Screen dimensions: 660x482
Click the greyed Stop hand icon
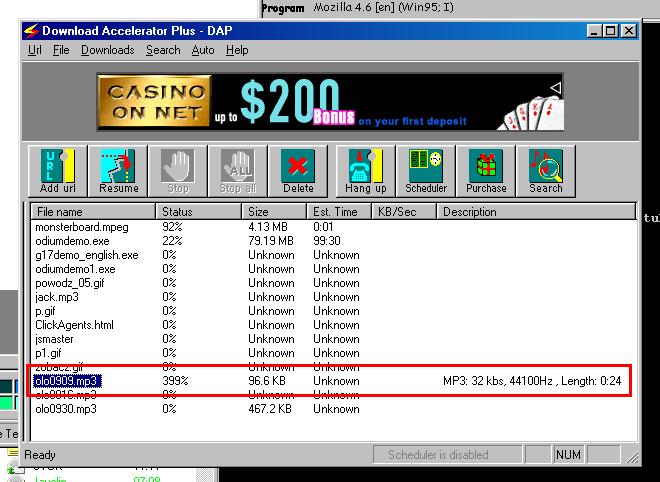tap(178, 171)
